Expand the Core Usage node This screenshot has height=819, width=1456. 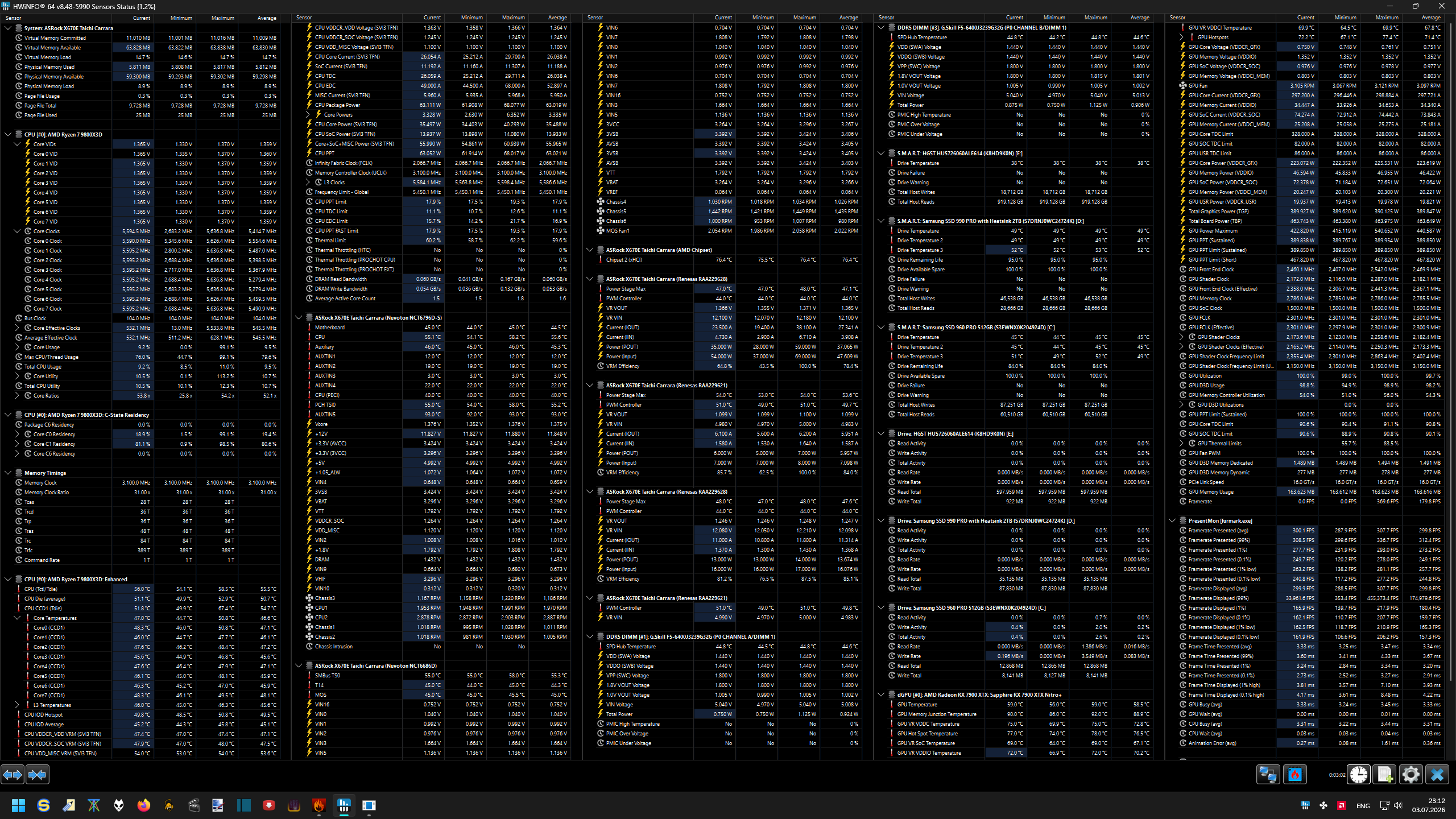point(17,348)
